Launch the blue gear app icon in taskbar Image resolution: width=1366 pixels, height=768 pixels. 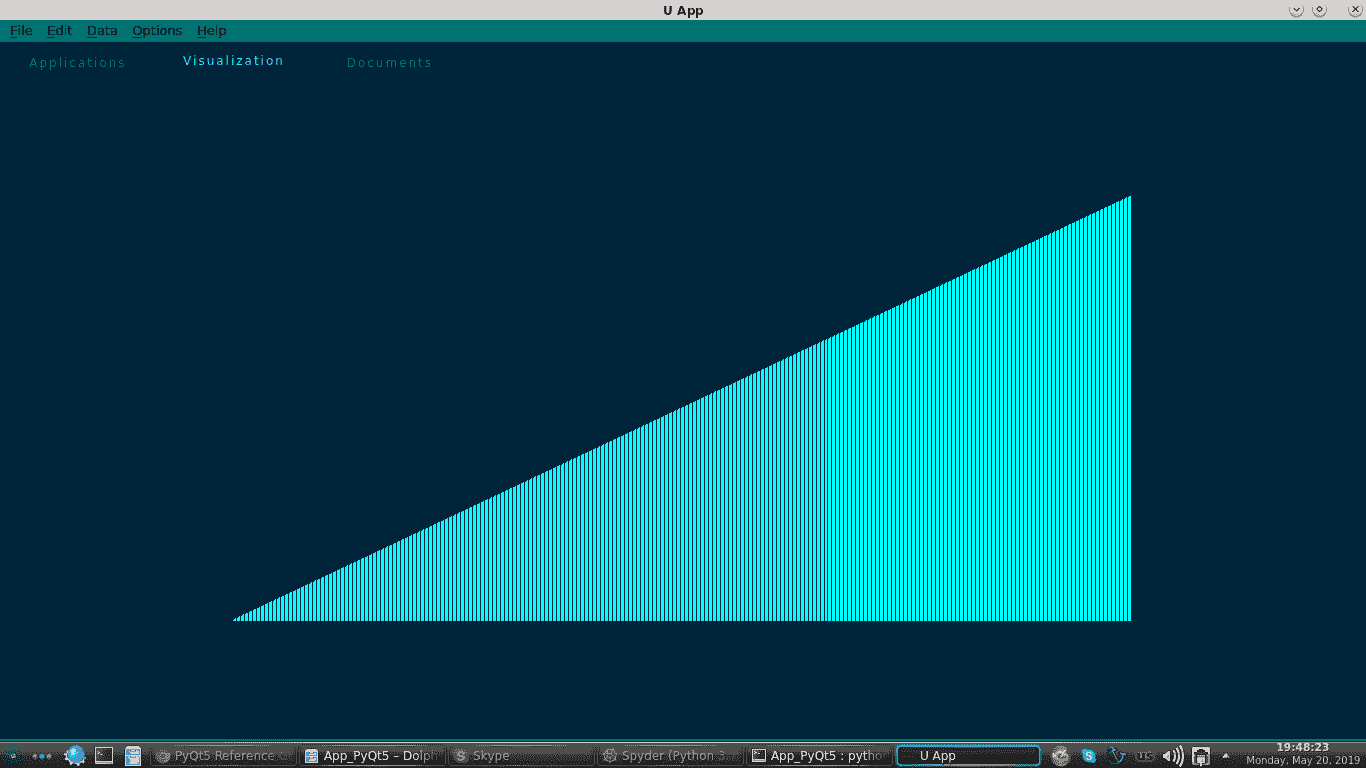(x=75, y=756)
